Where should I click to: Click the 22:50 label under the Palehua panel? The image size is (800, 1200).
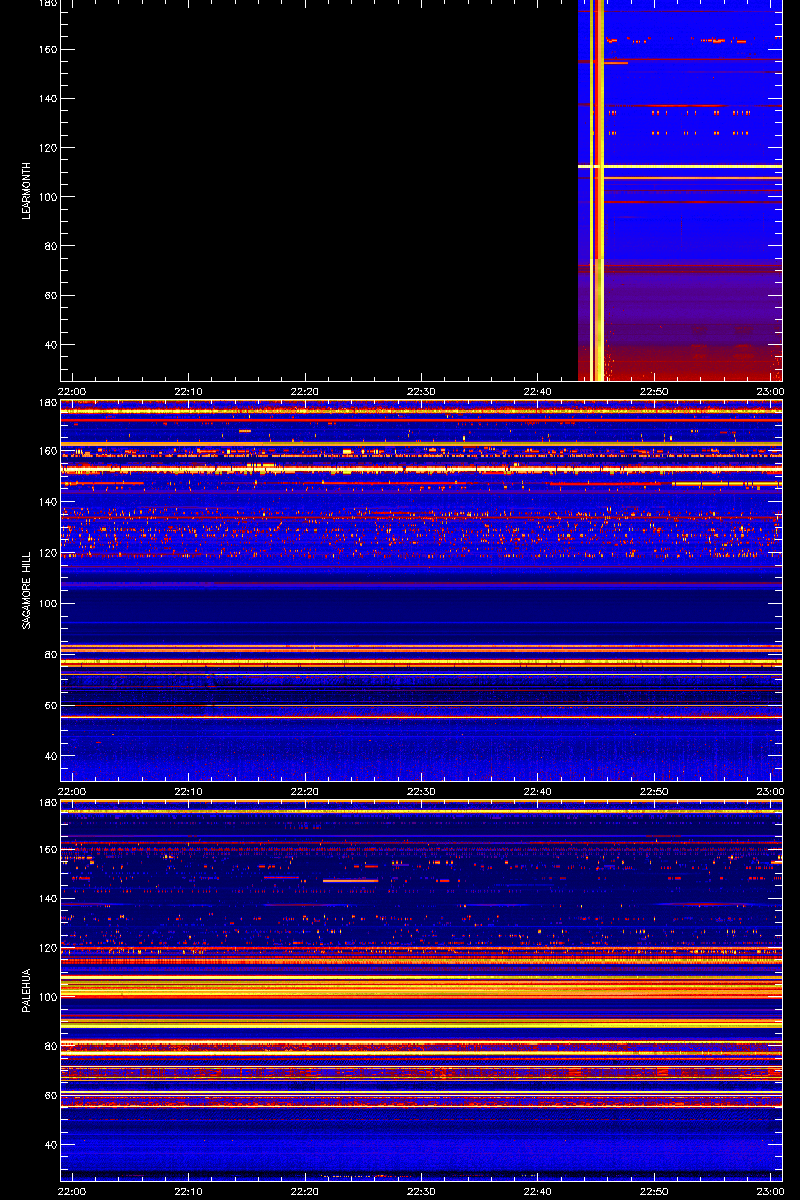point(654,1191)
